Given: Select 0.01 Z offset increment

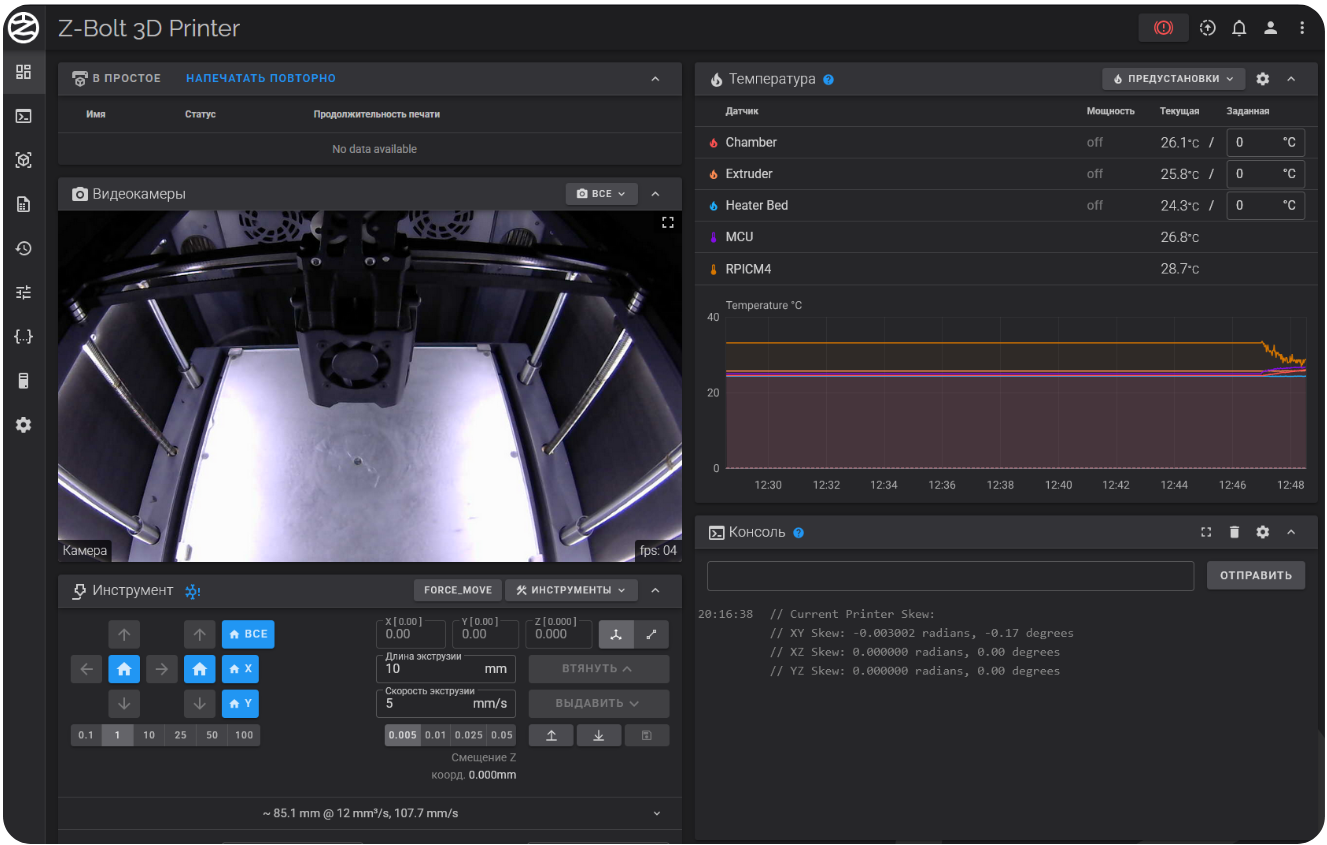Looking at the screenshot, I should tap(435, 735).
